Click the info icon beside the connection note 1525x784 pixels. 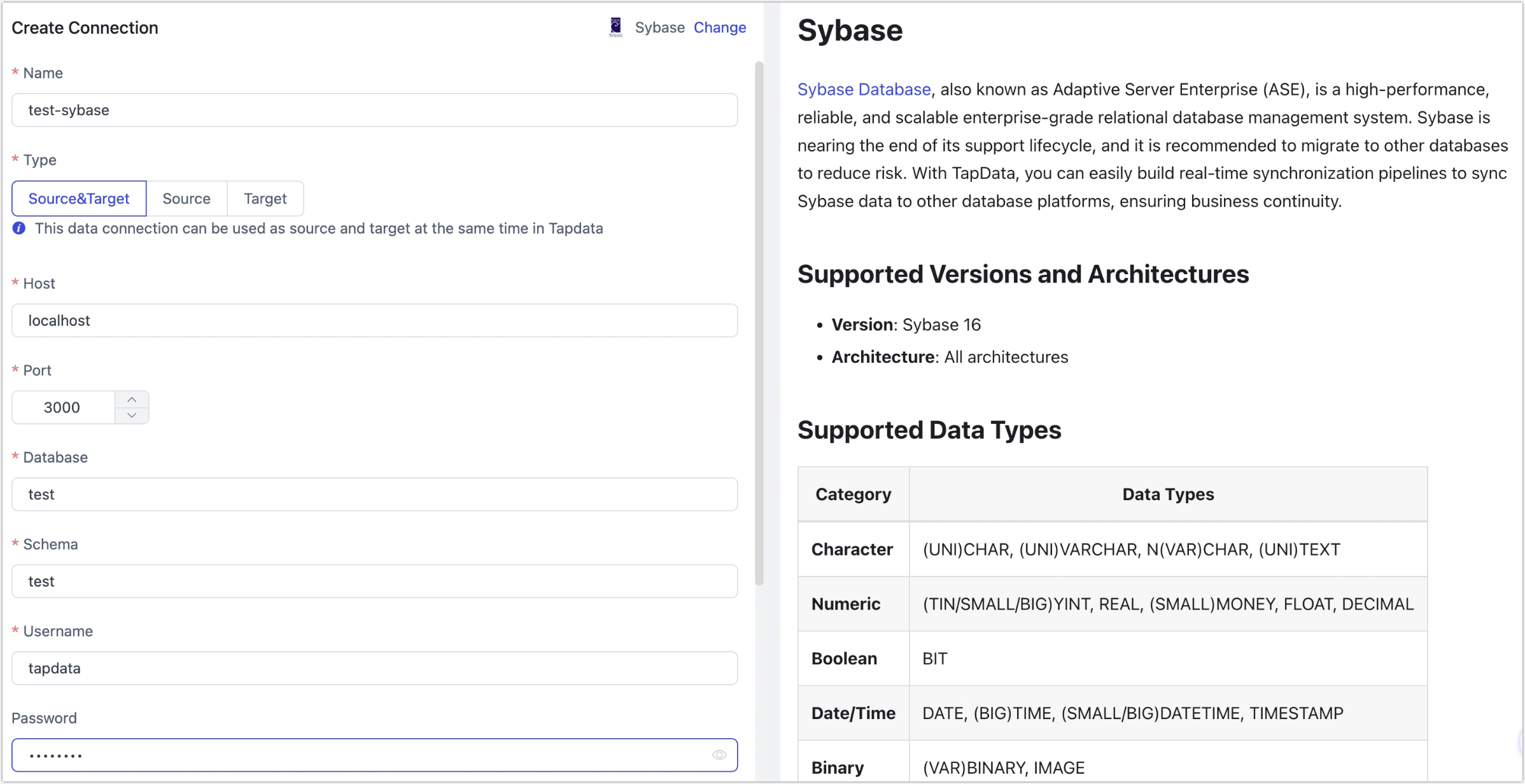tap(18, 228)
